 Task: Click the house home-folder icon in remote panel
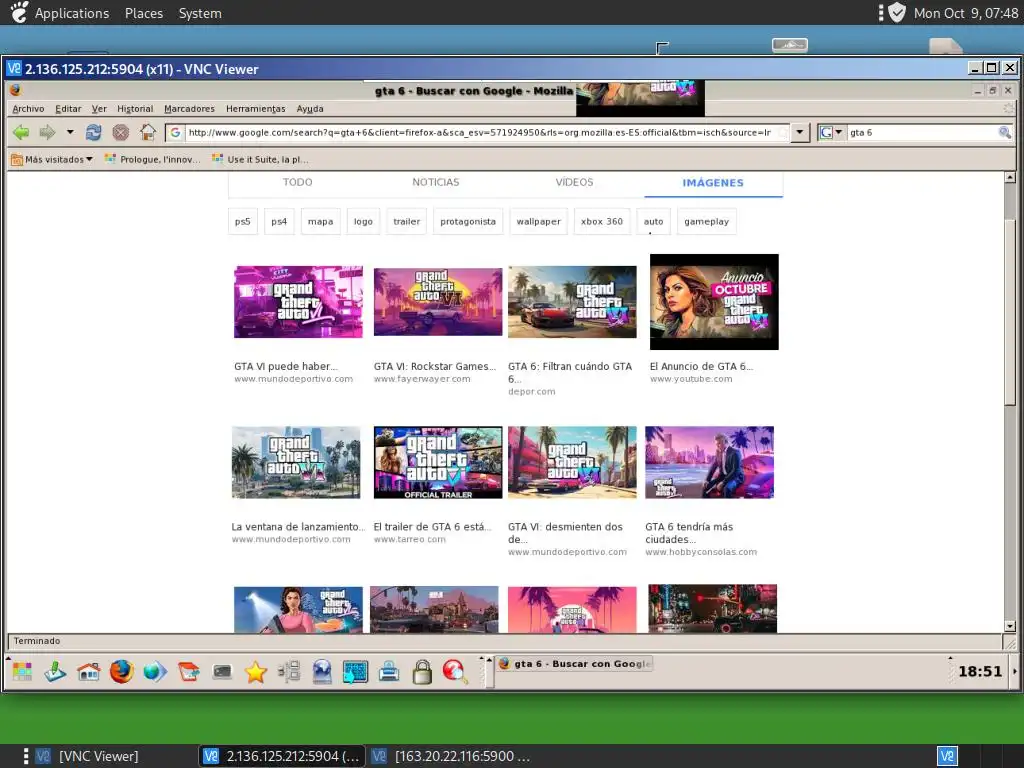coord(88,671)
